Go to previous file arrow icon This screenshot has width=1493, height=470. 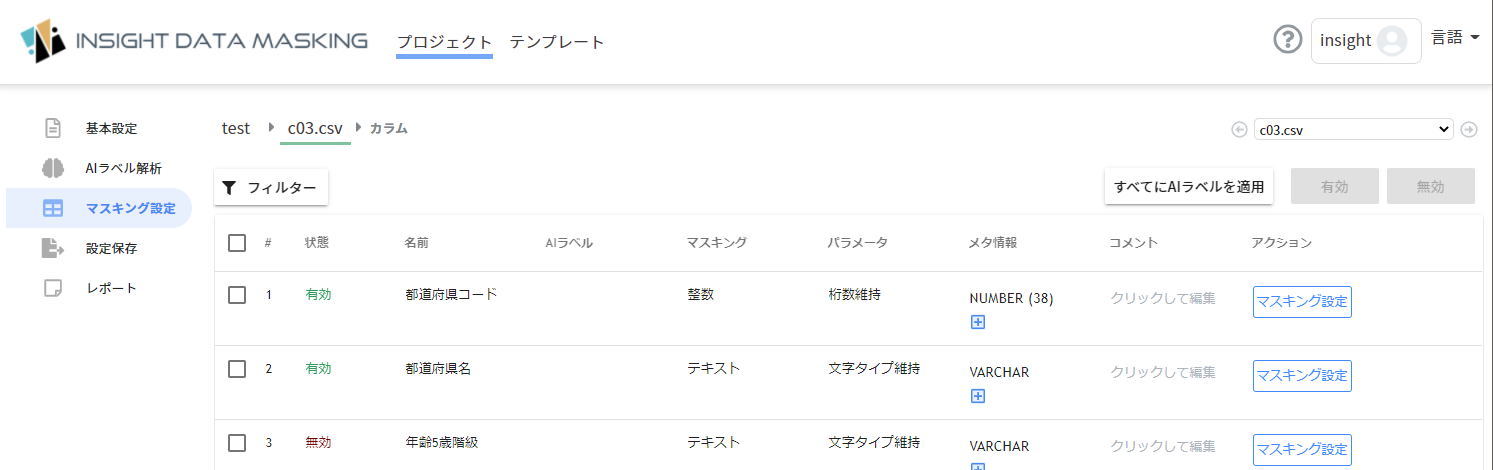(1239, 129)
